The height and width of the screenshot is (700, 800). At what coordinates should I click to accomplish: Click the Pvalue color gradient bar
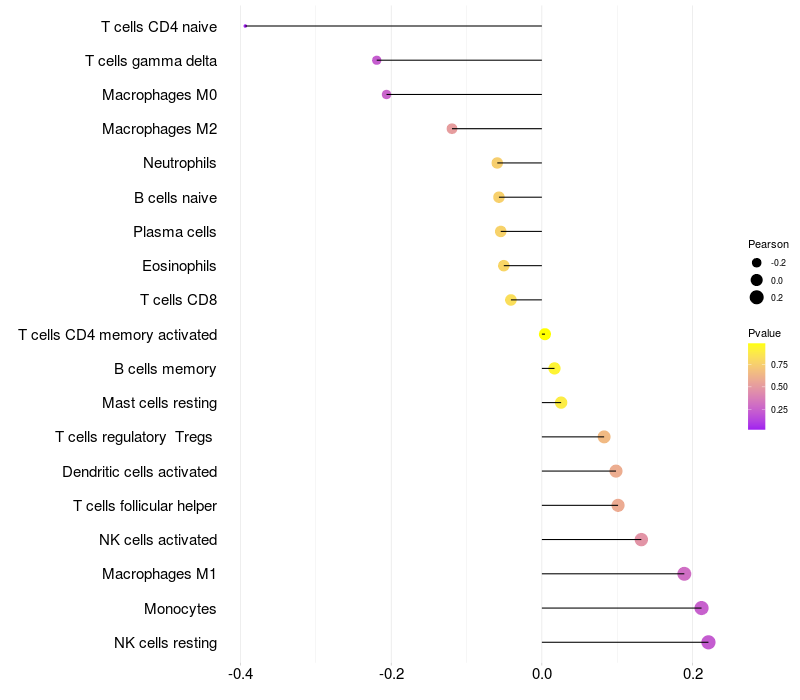pyautogui.click(x=757, y=386)
